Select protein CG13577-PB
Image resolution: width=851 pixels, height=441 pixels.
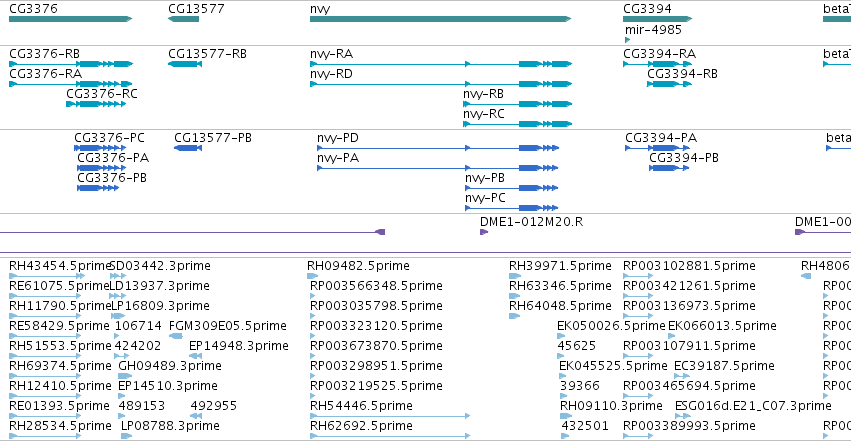[x=188, y=148]
